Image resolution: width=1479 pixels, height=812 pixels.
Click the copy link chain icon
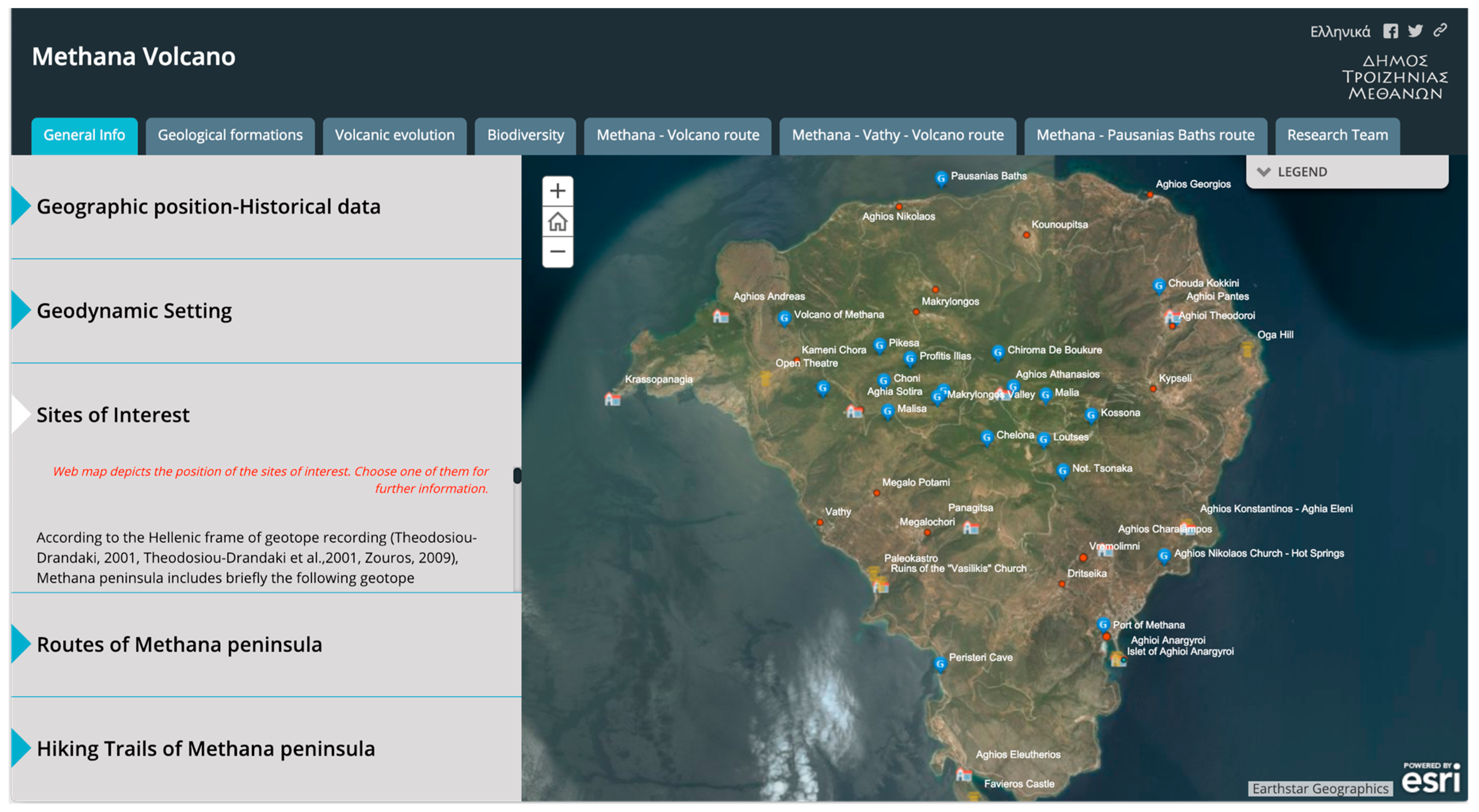pyautogui.click(x=1439, y=30)
